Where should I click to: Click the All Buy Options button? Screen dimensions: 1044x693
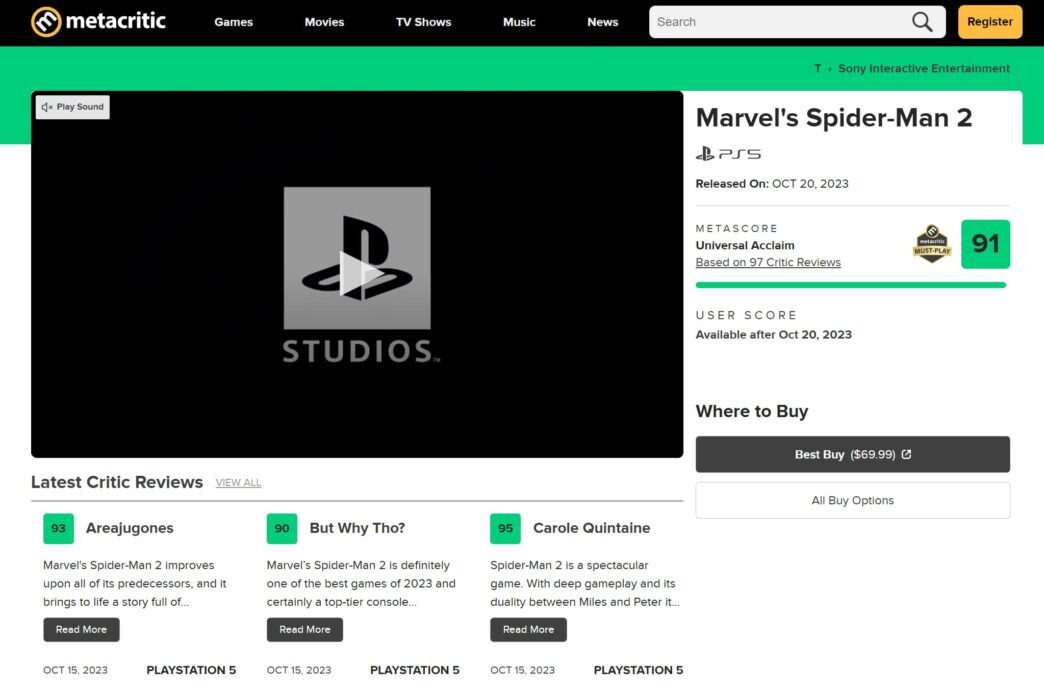[853, 501]
